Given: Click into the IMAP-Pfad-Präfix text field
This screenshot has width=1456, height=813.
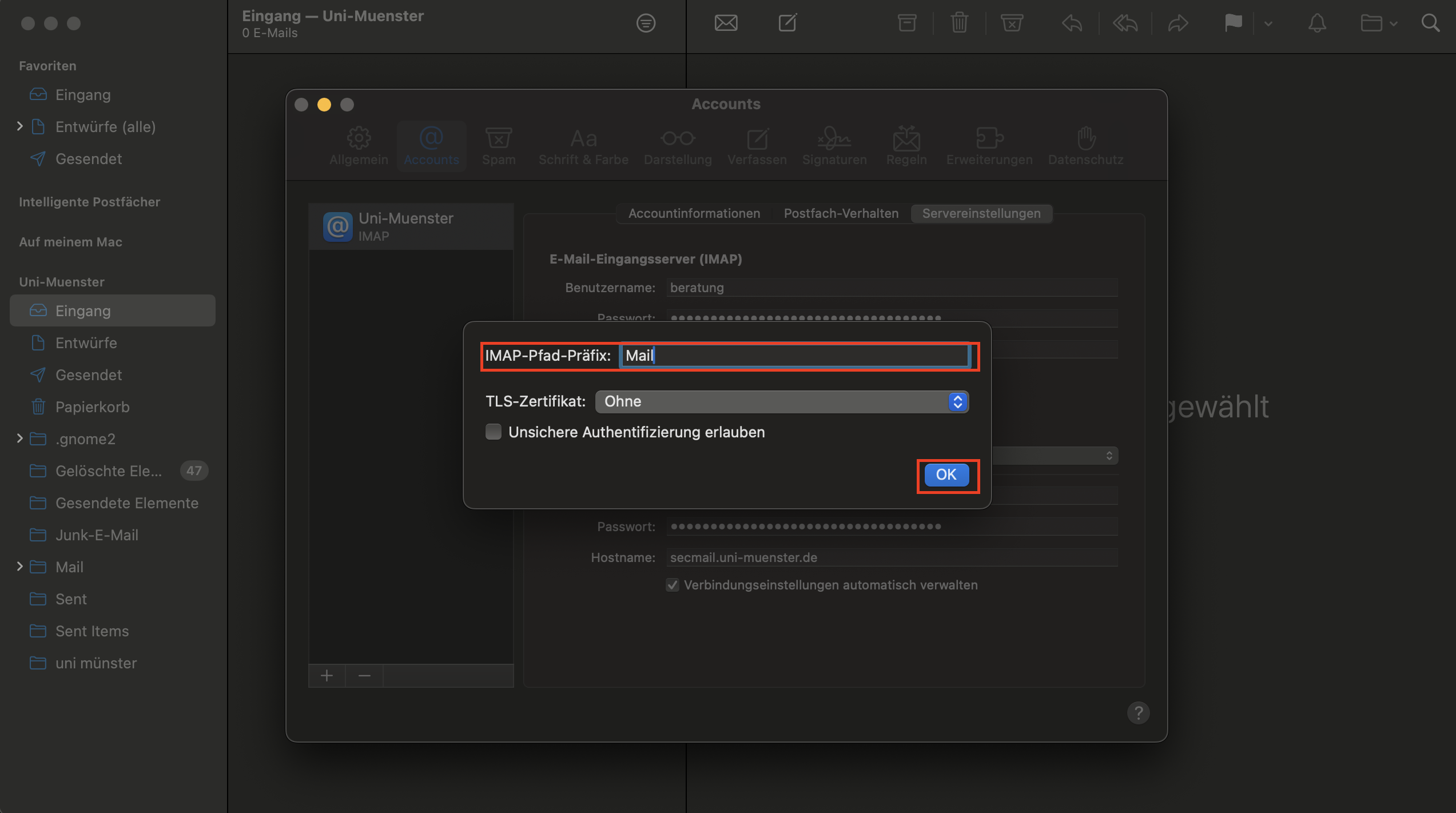Looking at the screenshot, I should click(795, 356).
